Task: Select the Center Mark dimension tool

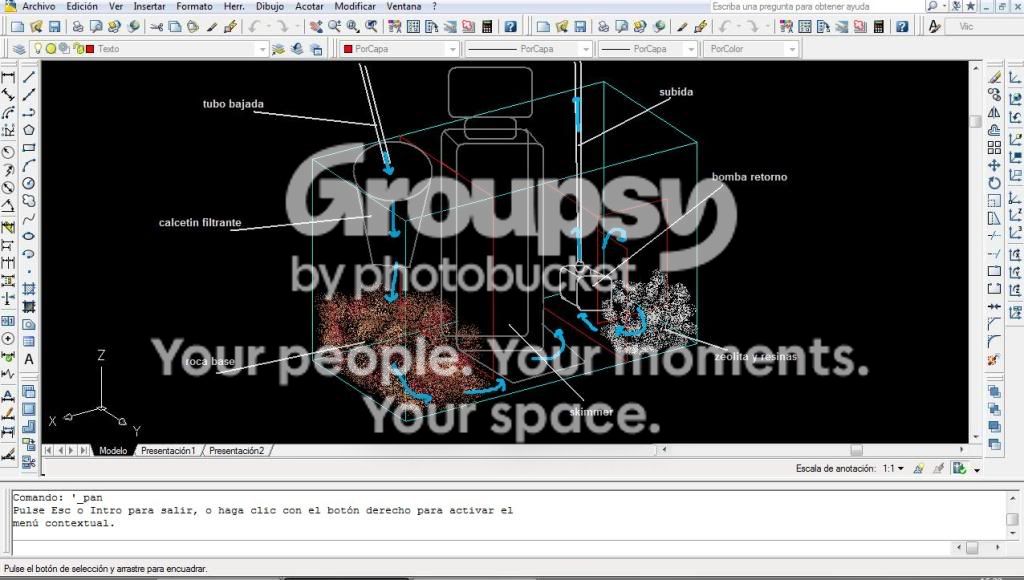Action: point(8,338)
